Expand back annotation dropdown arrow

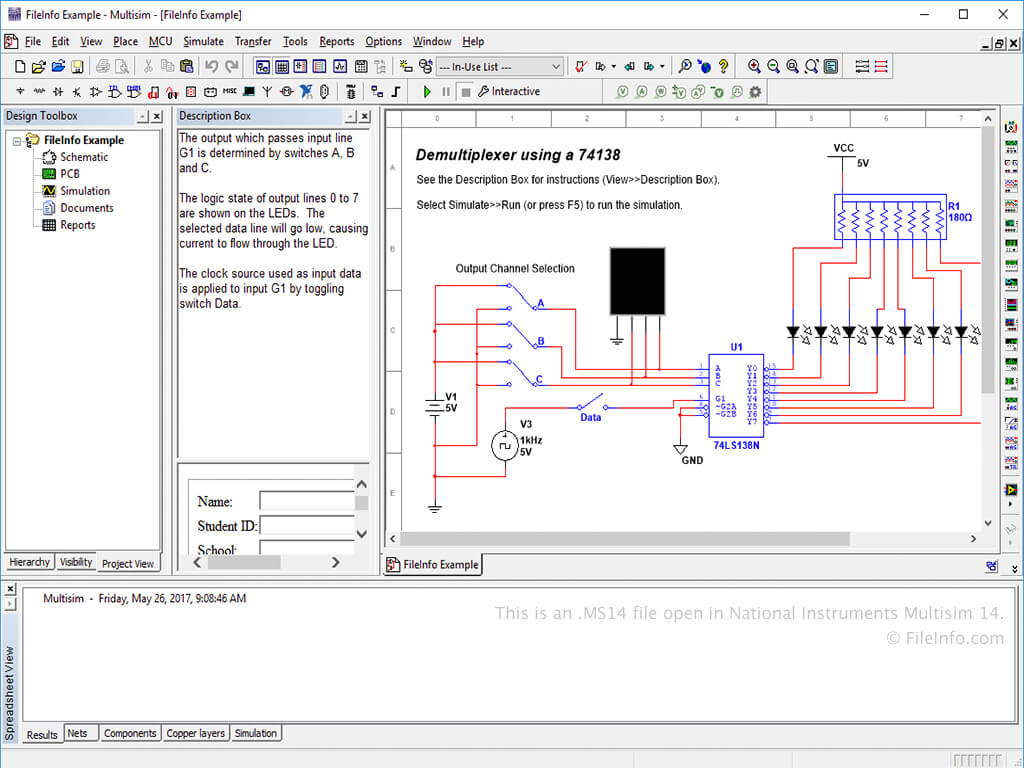pyautogui.click(x=613, y=67)
